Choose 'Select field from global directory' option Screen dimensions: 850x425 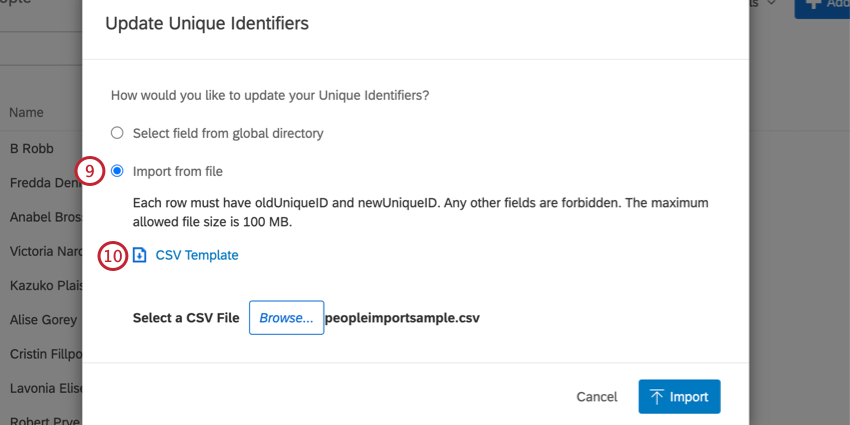click(117, 133)
